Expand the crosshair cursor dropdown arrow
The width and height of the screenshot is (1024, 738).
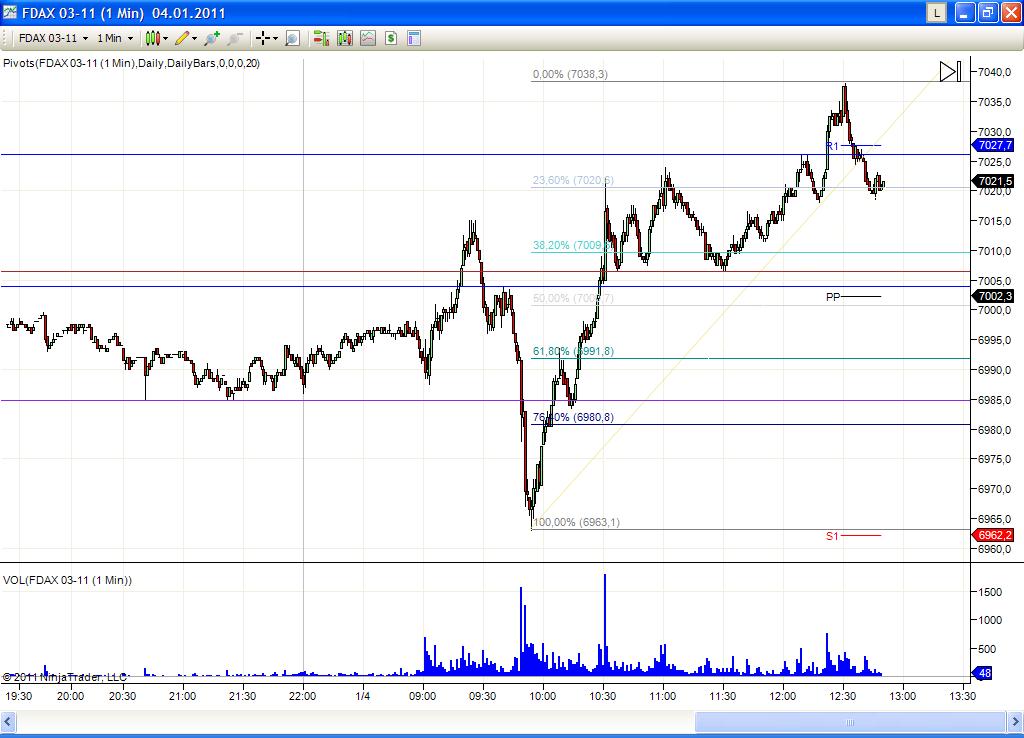coord(274,38)
